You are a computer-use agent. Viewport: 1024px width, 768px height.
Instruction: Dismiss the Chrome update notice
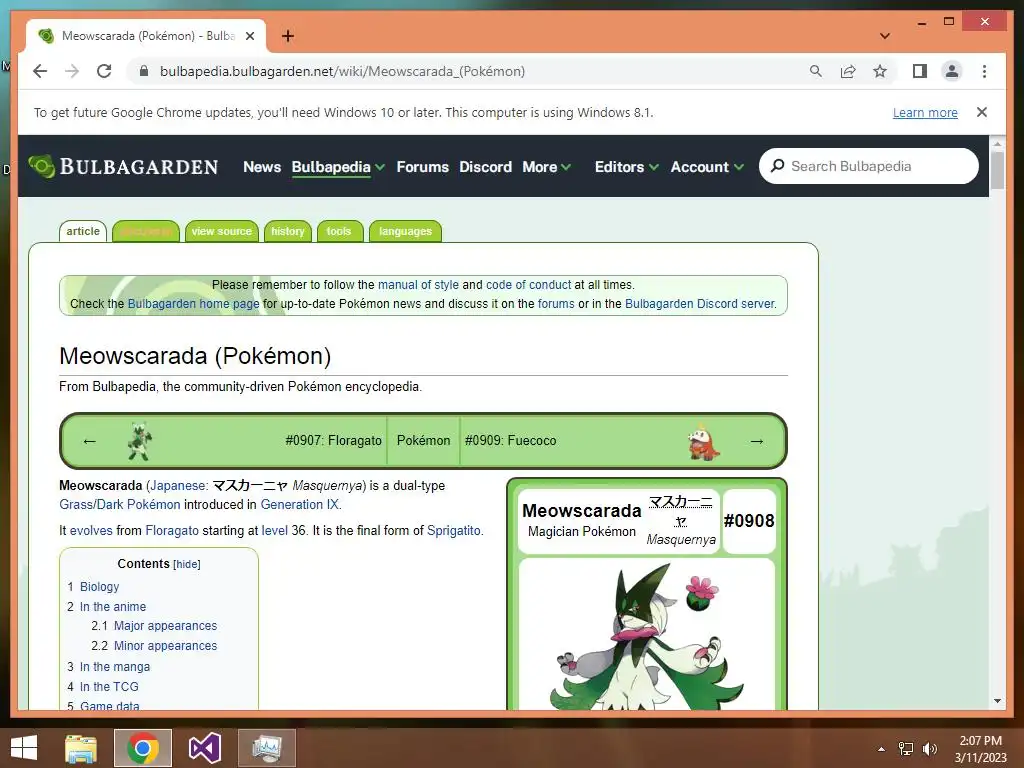(982, 112)
